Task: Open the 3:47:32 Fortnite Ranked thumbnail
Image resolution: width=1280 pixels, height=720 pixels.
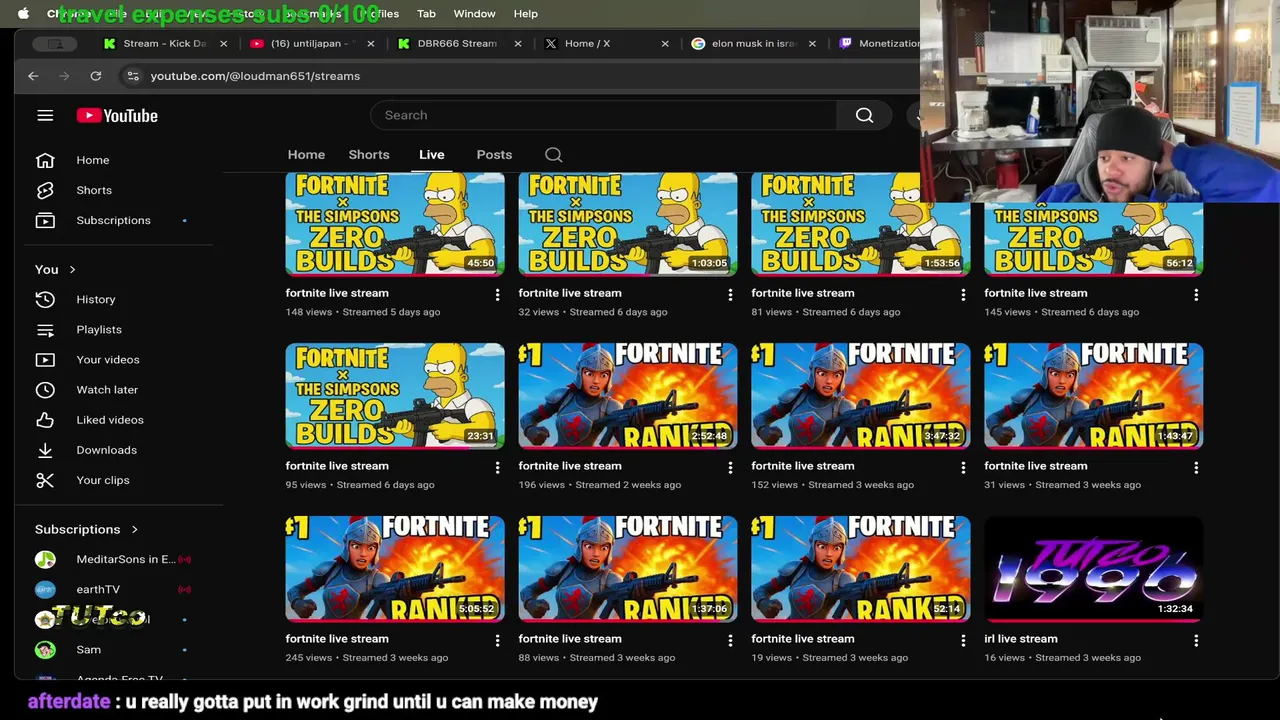Action: [861, 396]
